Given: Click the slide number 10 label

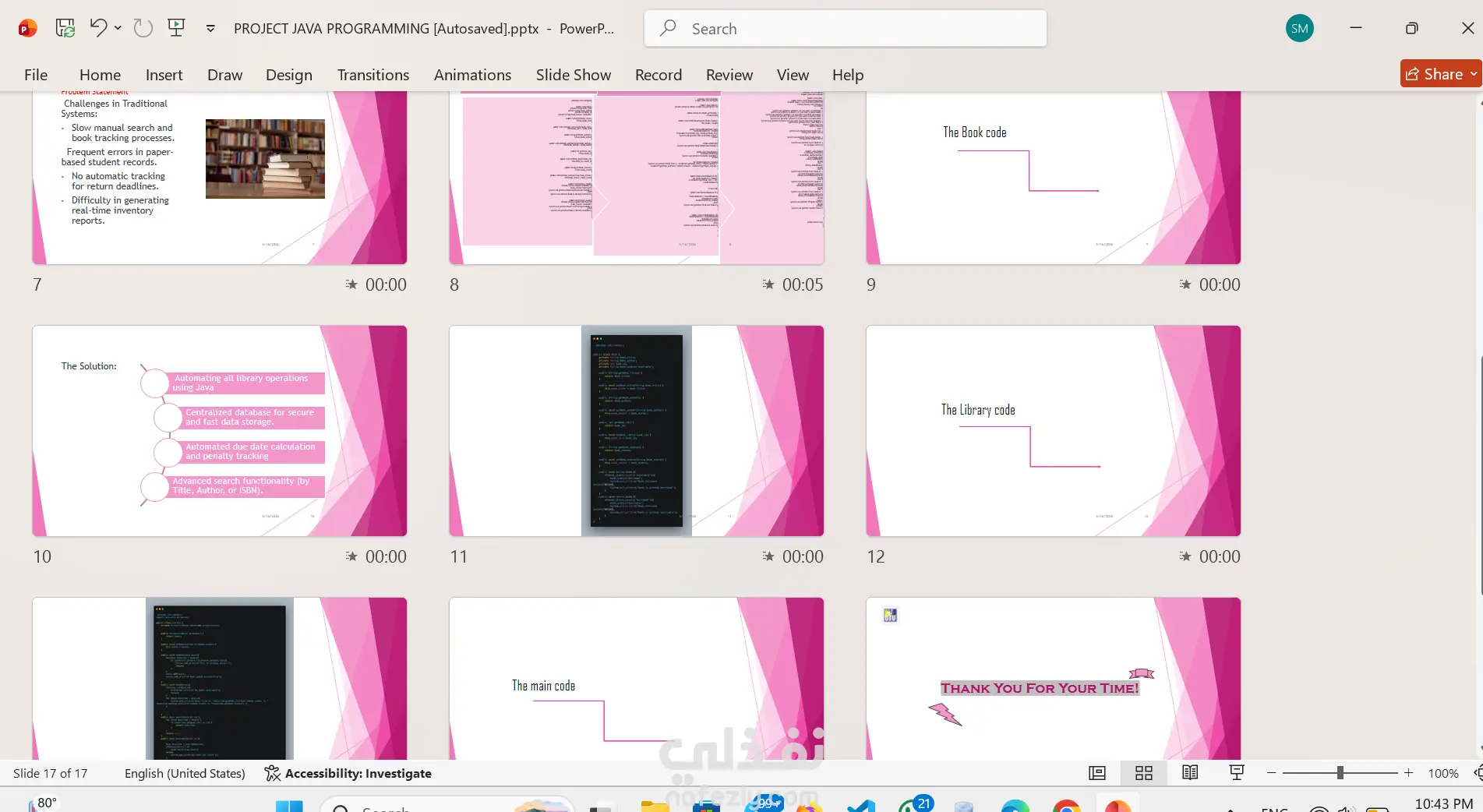Looking at the screenshot, I should (x=42, y=556).
